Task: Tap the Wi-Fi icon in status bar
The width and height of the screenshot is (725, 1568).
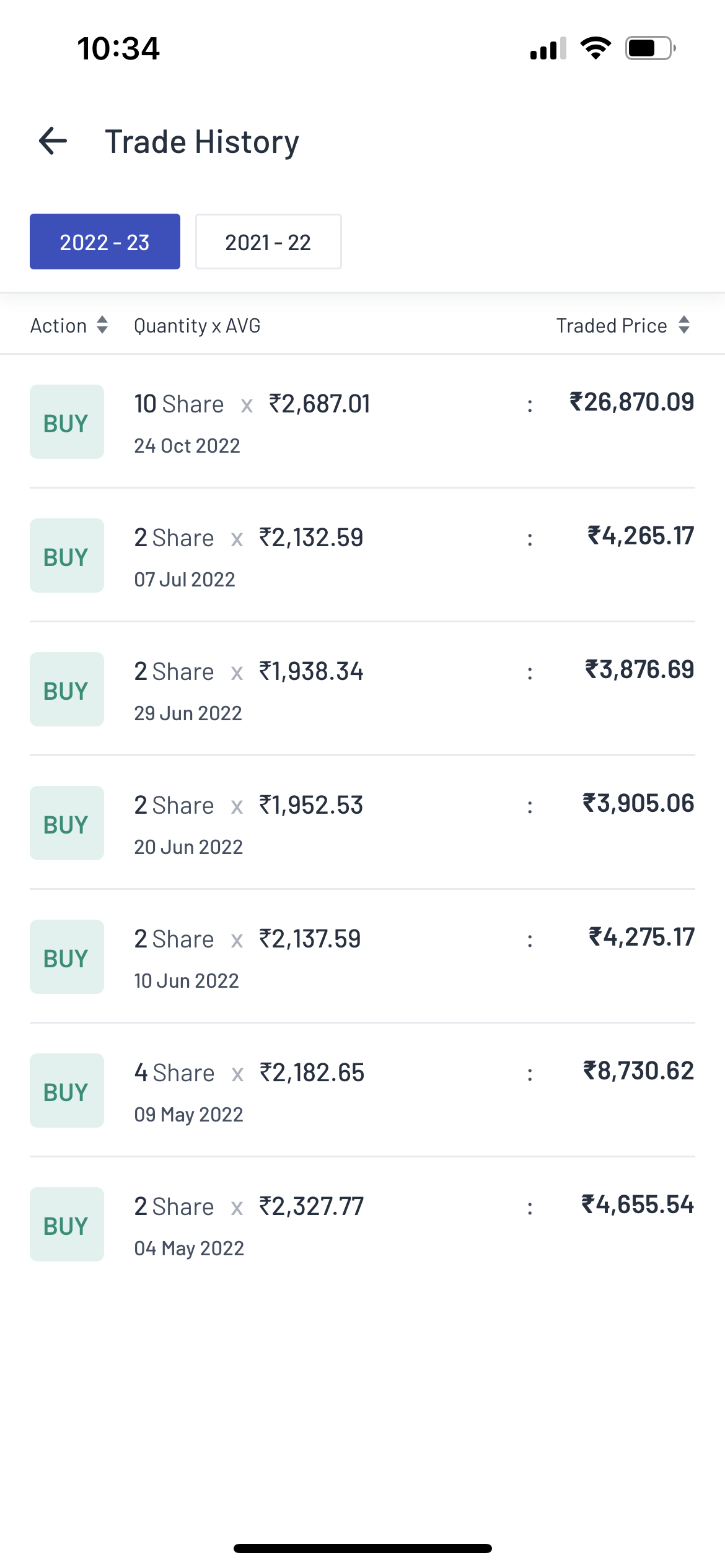Action: tap(595, 48)
